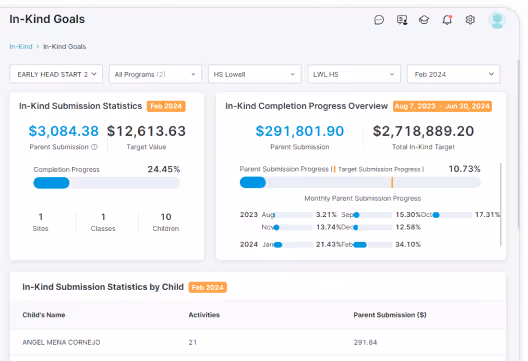Click the Activities column header
The height and width of the screenshot is (361, 528).
[x=204, y=315]
